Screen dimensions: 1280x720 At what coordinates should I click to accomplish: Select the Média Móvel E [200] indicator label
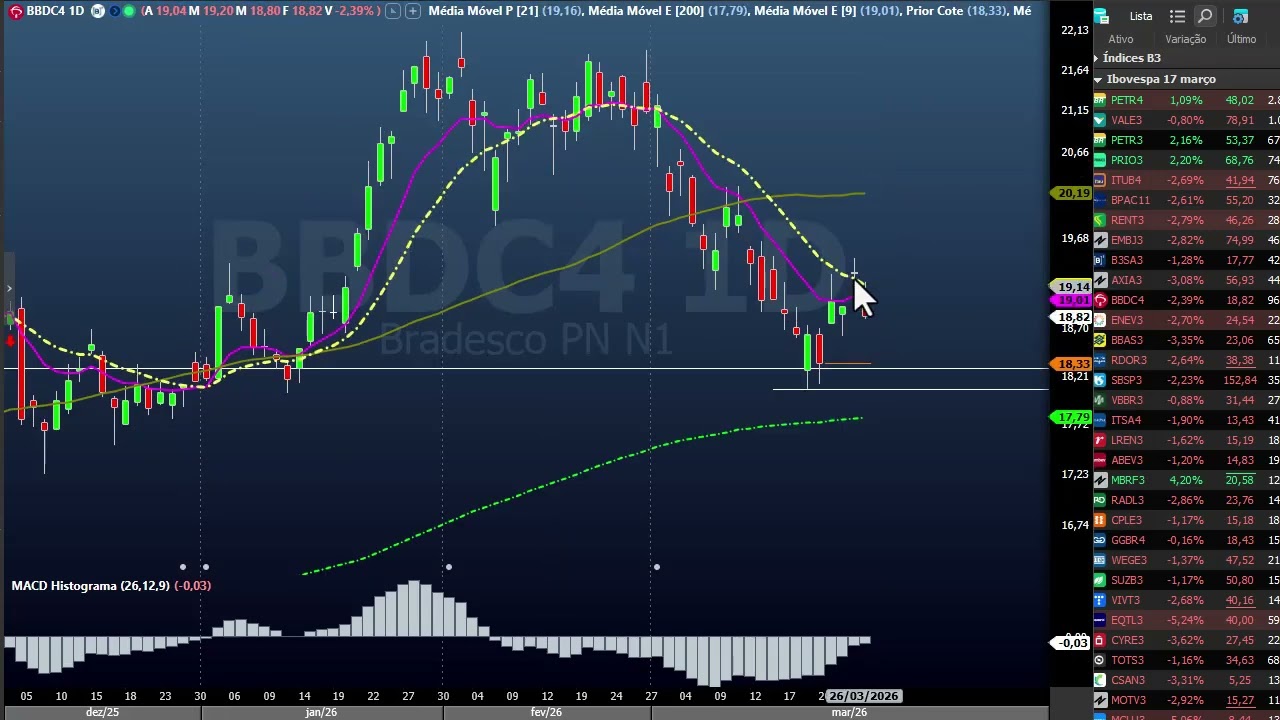point(646,11)
